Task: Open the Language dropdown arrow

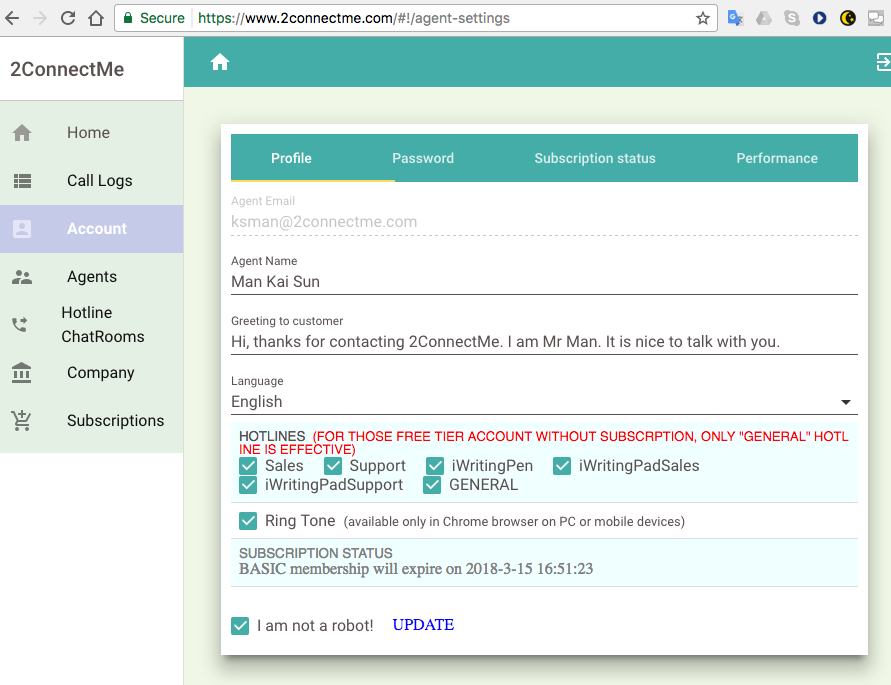Action: click(x=846, y=402)
